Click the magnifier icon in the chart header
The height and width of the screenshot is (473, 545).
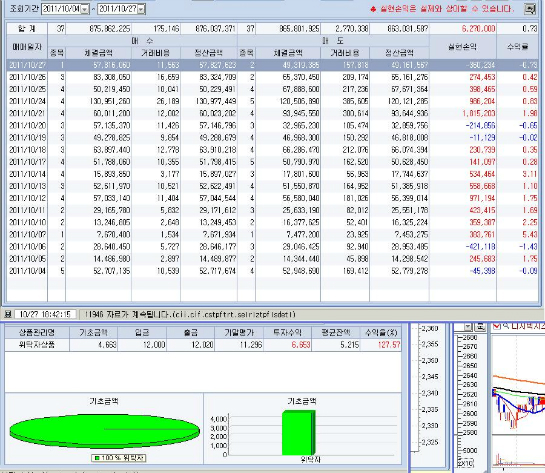(506, 326)
